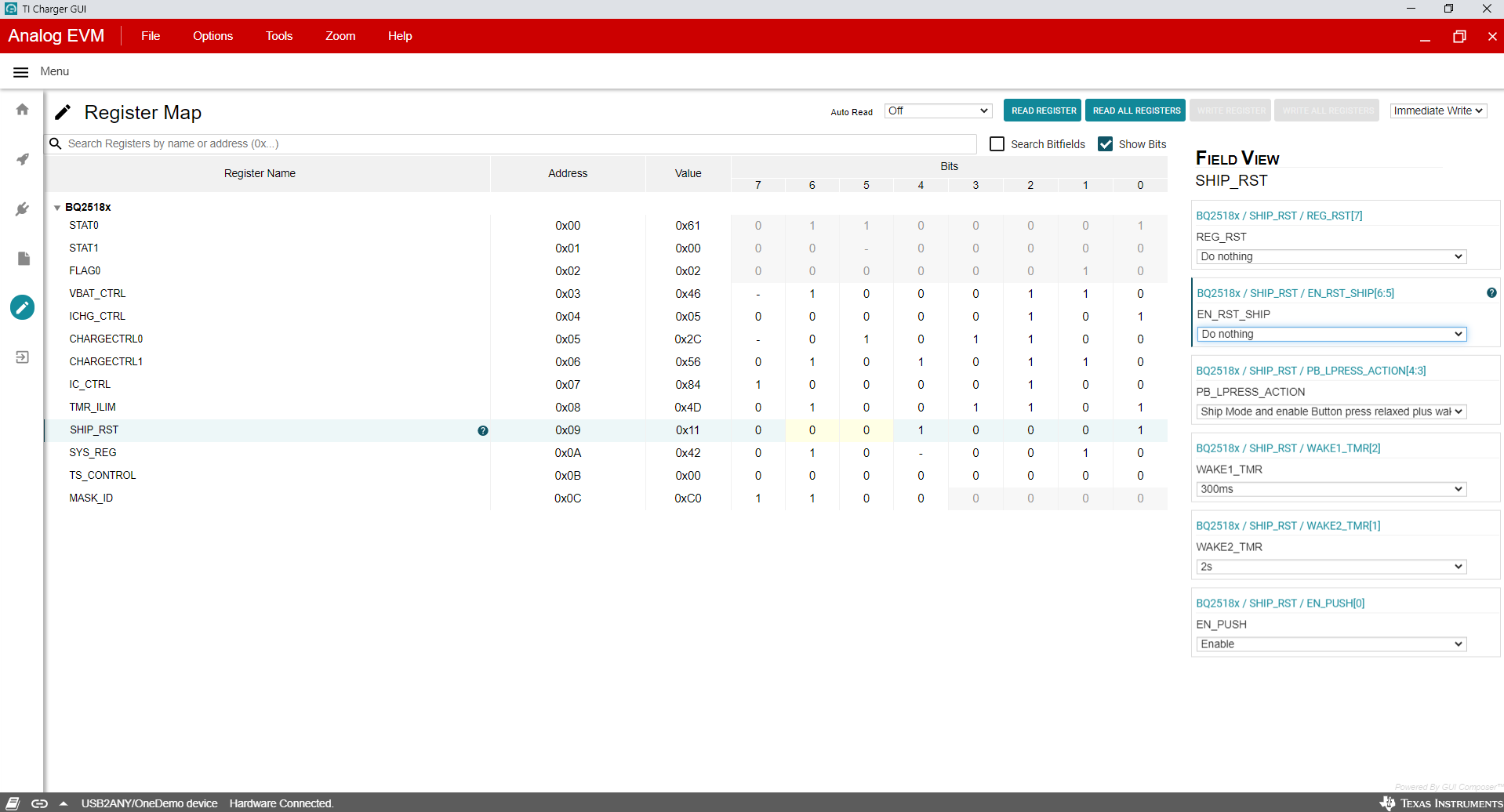Toggle bit 6 of the SHIP_RST register
1504x812 pixels.
point(812,430)
